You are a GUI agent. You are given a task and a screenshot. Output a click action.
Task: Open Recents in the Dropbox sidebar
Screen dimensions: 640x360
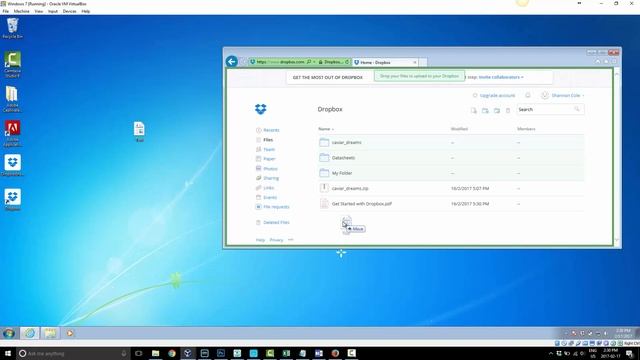[x=267, y=130]
